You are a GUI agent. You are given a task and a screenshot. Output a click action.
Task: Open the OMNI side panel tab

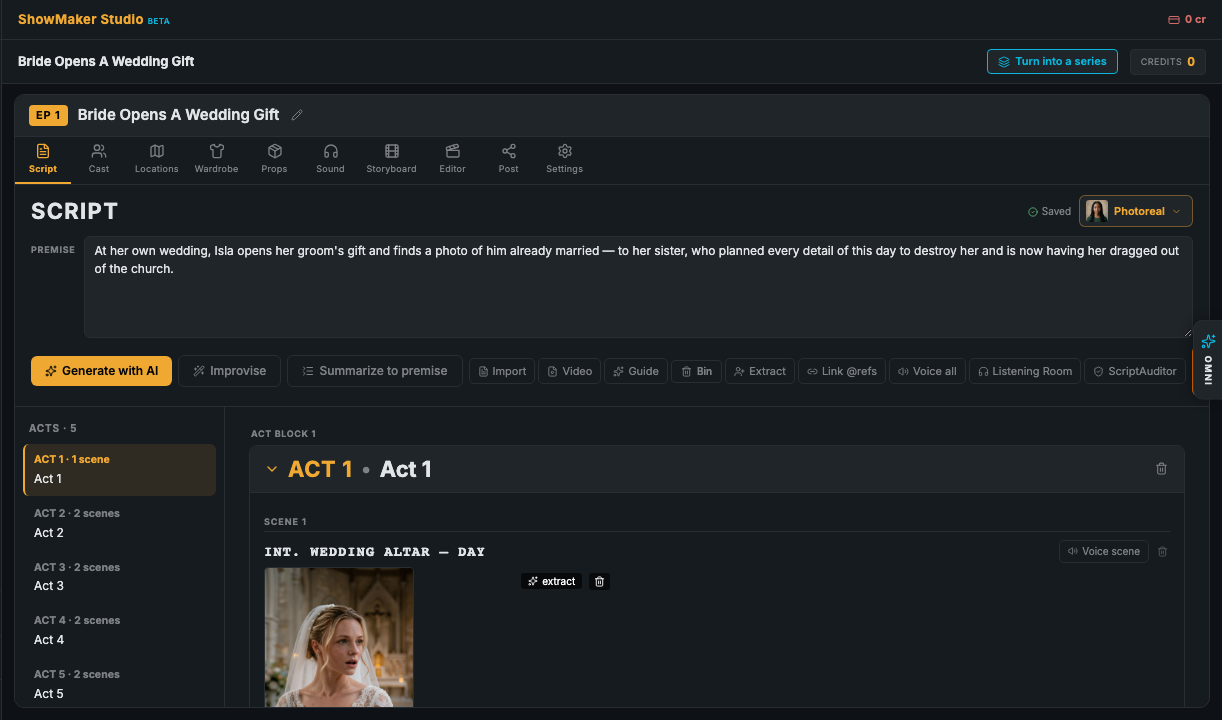click(1208, 359)
